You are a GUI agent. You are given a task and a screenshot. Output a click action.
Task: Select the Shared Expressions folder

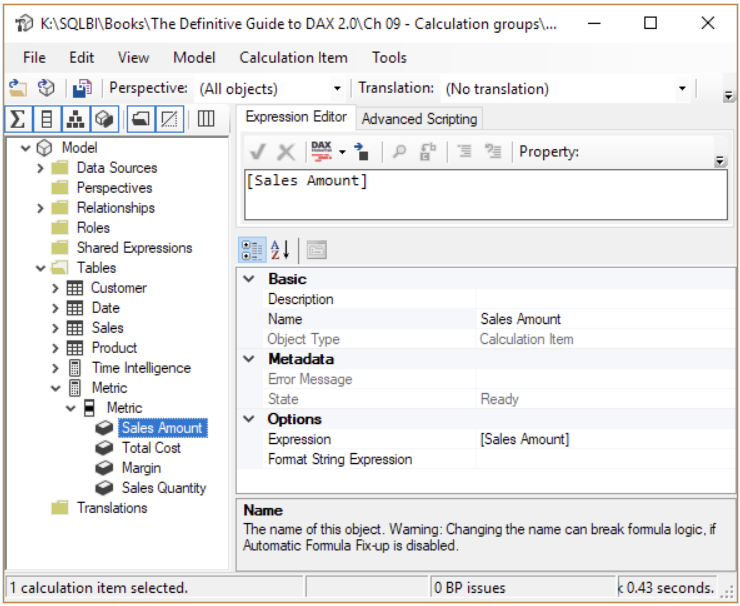135,248
